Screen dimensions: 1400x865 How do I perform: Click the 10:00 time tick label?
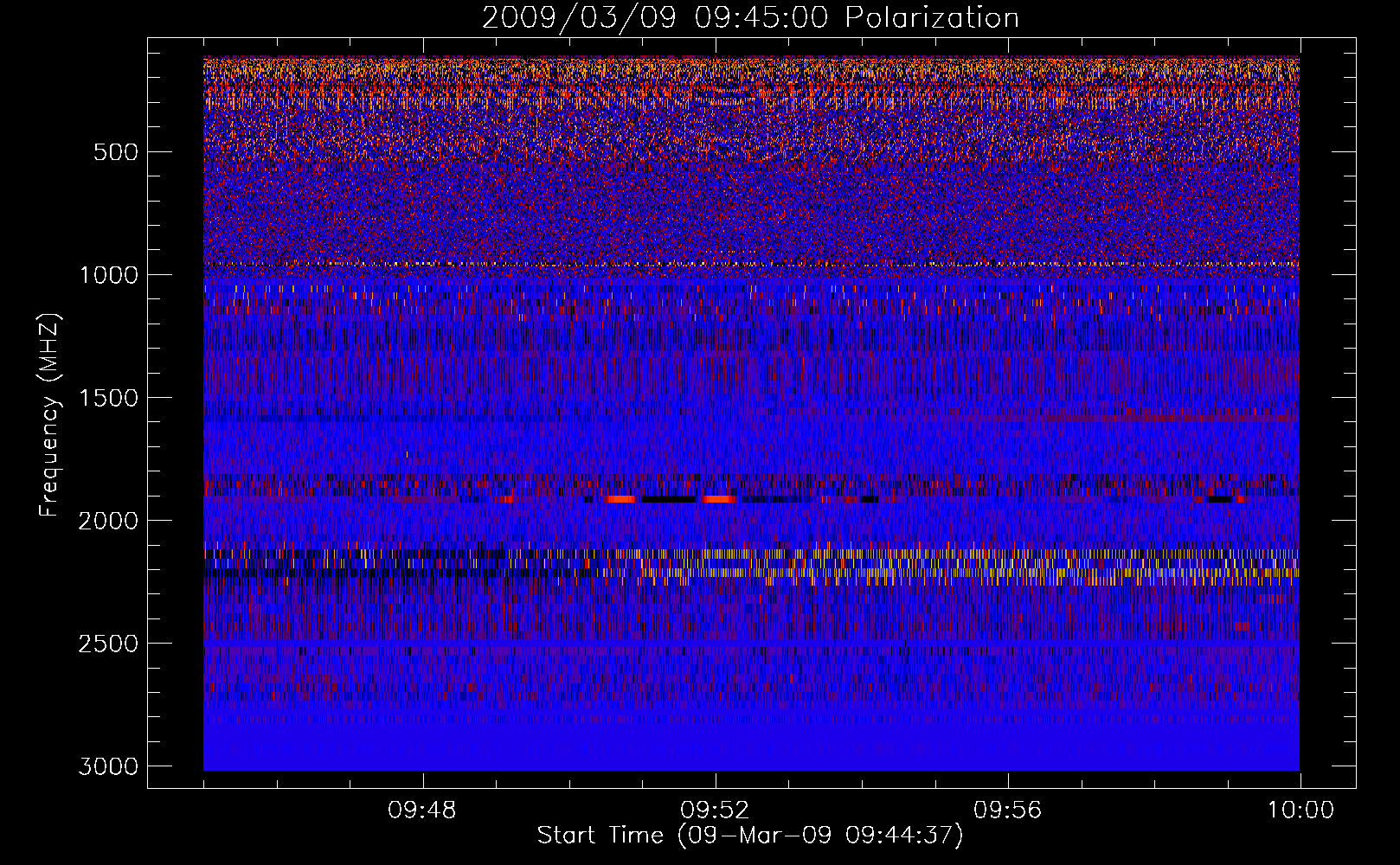point(1300,811)
